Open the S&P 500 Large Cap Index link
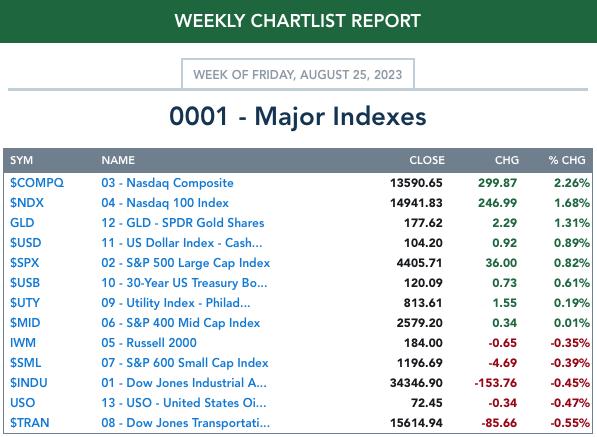 185,263
